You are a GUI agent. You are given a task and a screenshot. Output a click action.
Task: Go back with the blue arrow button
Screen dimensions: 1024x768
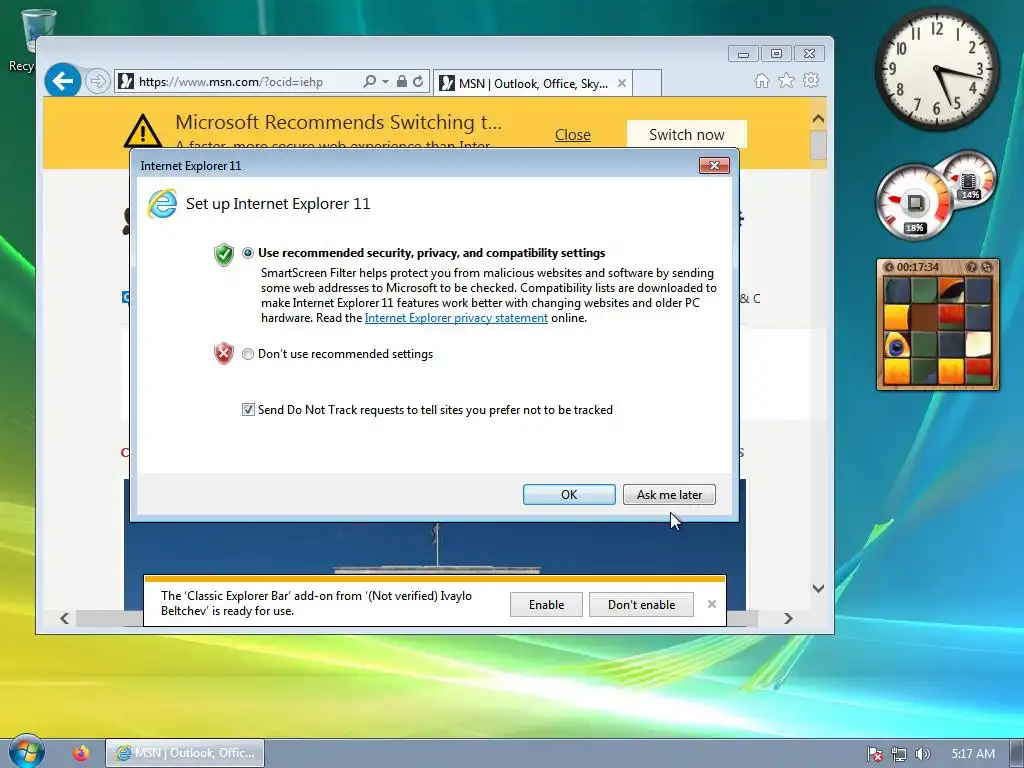pyautogui.click(x=63, y=81)
